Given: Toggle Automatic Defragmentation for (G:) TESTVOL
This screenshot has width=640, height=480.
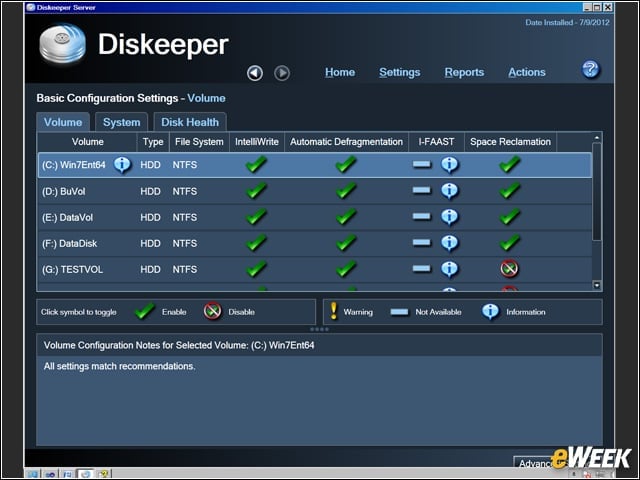Looking at the screenshot, I should tap(346, 269).
